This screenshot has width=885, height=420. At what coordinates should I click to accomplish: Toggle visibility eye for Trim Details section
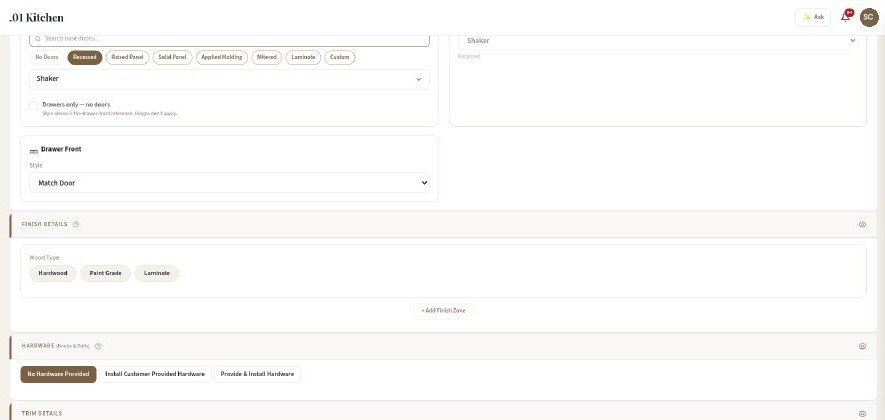(862, 414)
